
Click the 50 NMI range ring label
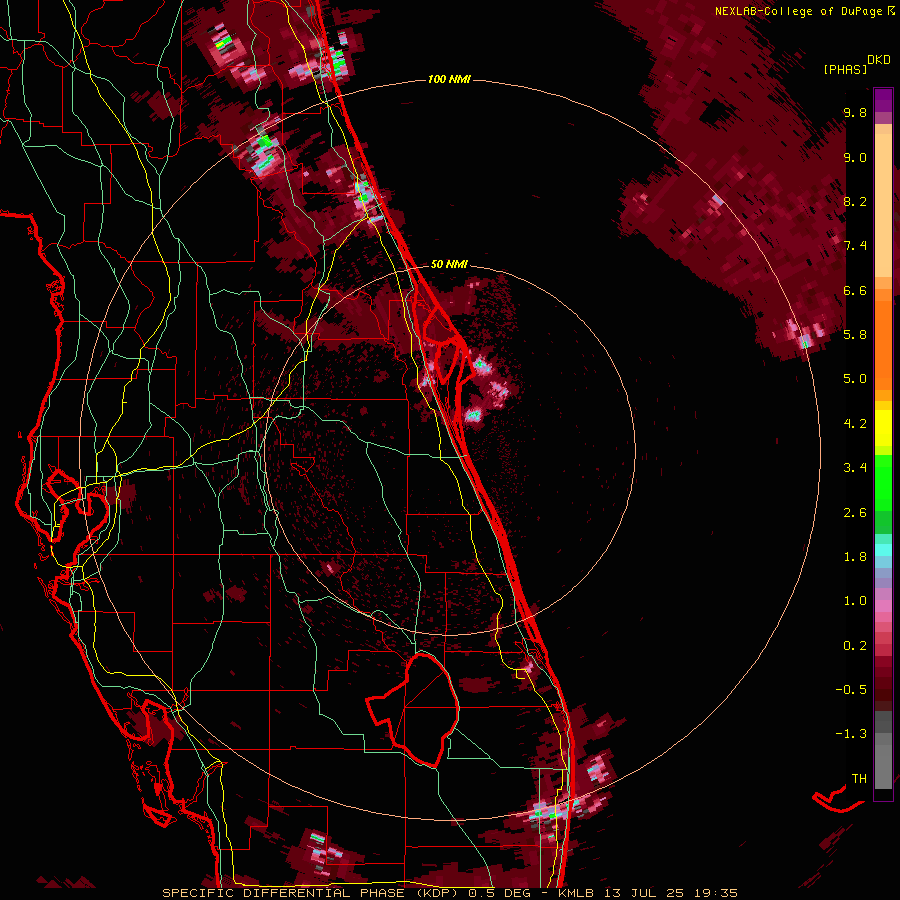point(449,264)
